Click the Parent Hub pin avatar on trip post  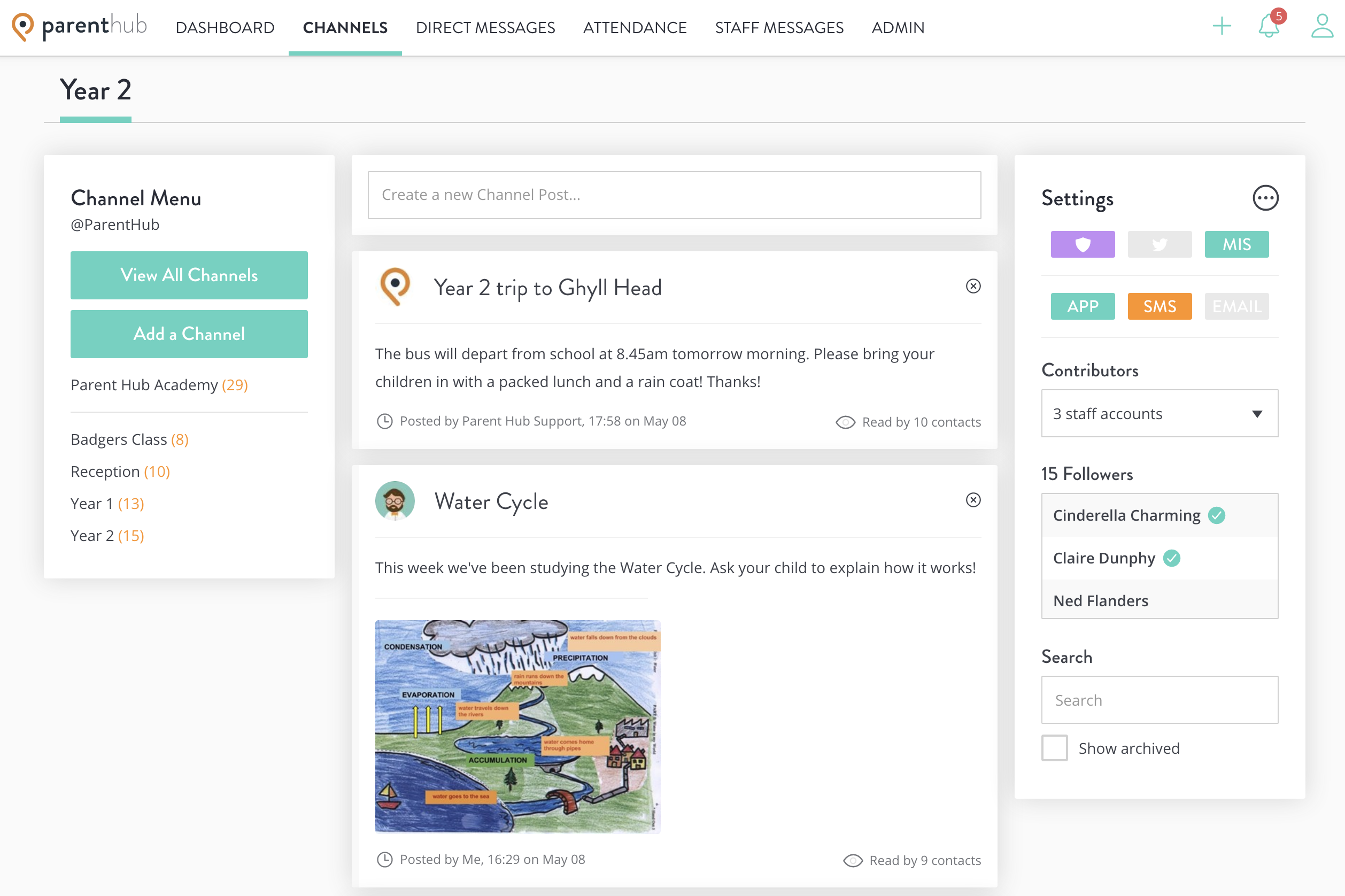[396, 287]
